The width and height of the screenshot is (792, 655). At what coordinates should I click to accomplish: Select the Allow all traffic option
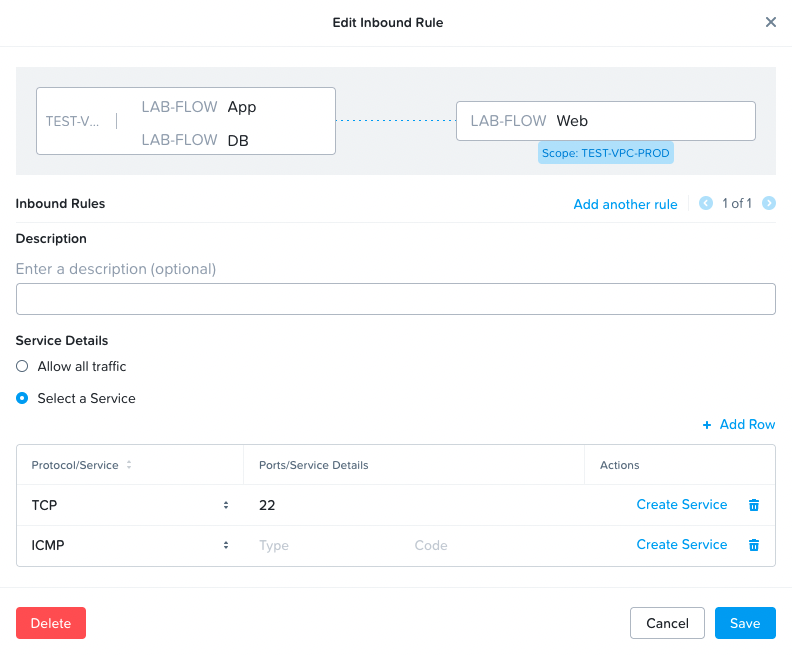[22, 366]
